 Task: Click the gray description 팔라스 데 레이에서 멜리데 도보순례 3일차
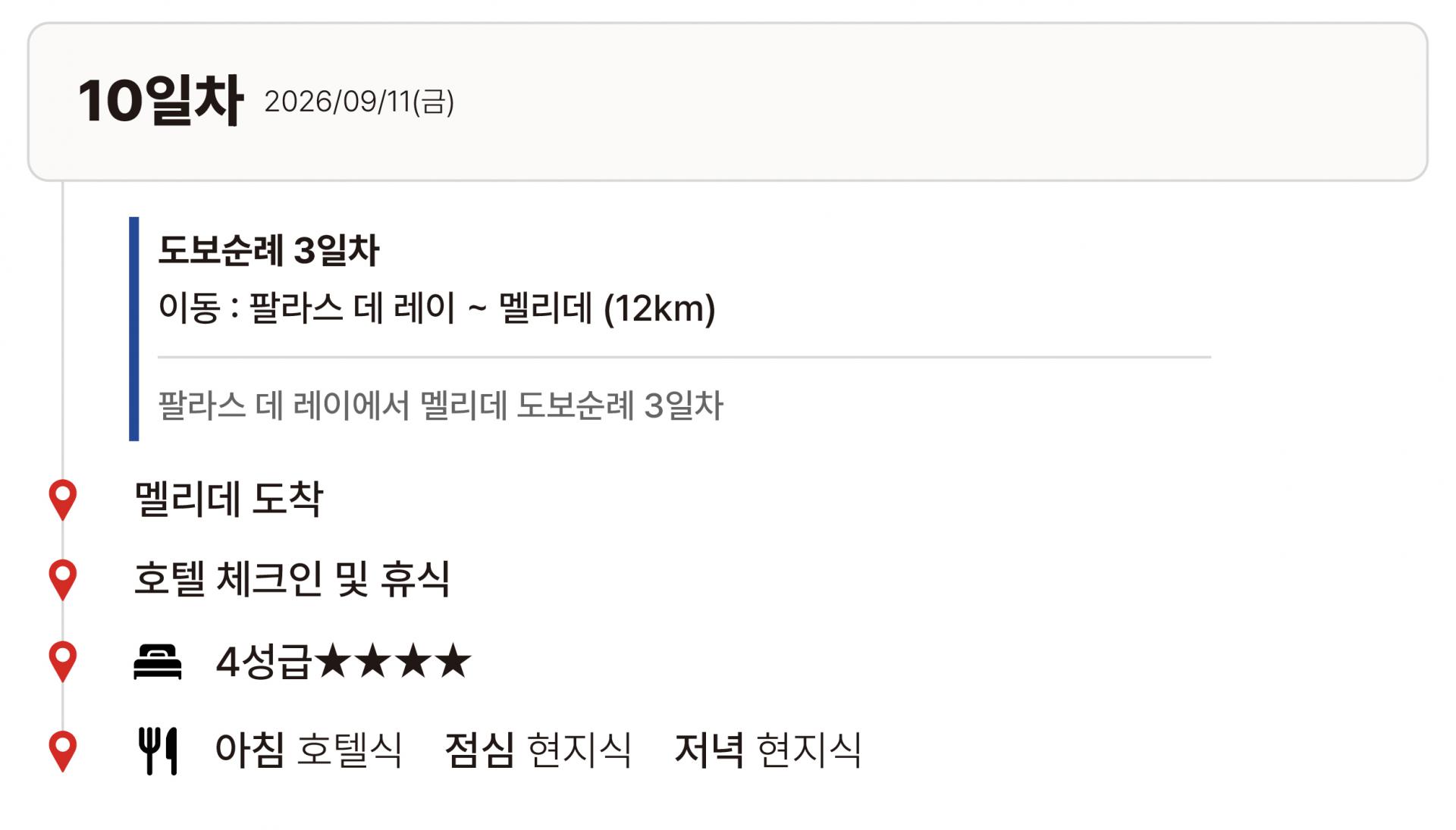pyautogui.click(x=441, y=406)
